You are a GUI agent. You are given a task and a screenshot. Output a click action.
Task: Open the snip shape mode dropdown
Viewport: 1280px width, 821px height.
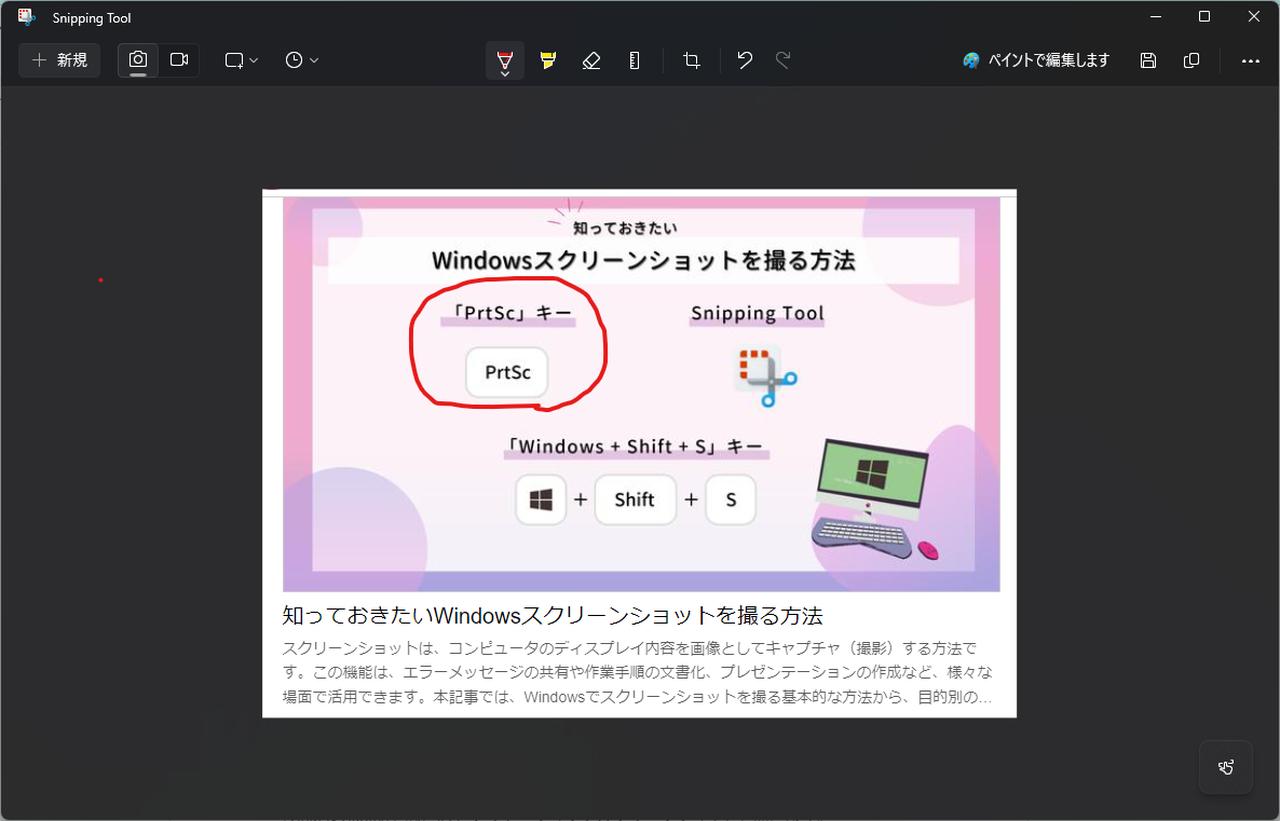coord(241,60)
